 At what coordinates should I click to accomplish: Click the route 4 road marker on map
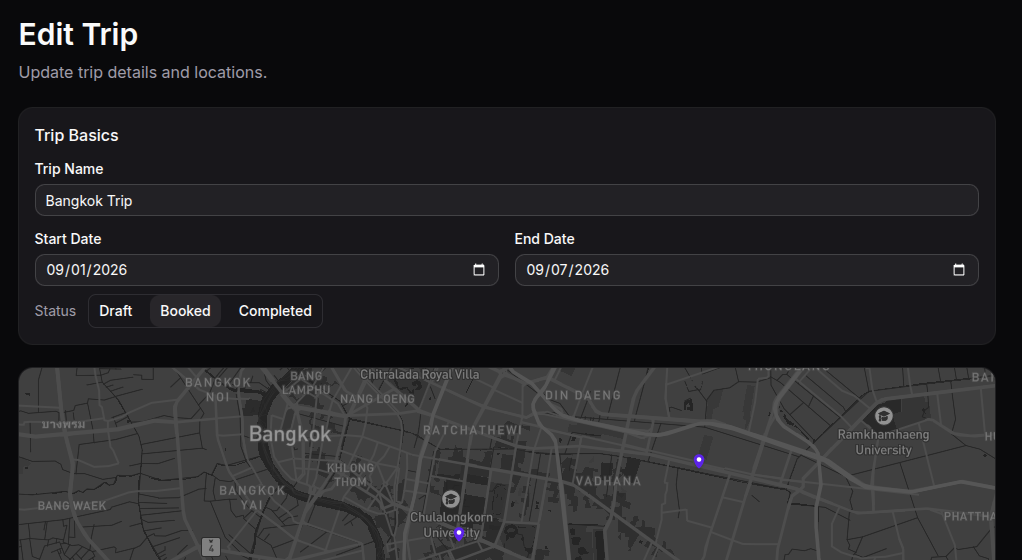click(x=211, y=546)
